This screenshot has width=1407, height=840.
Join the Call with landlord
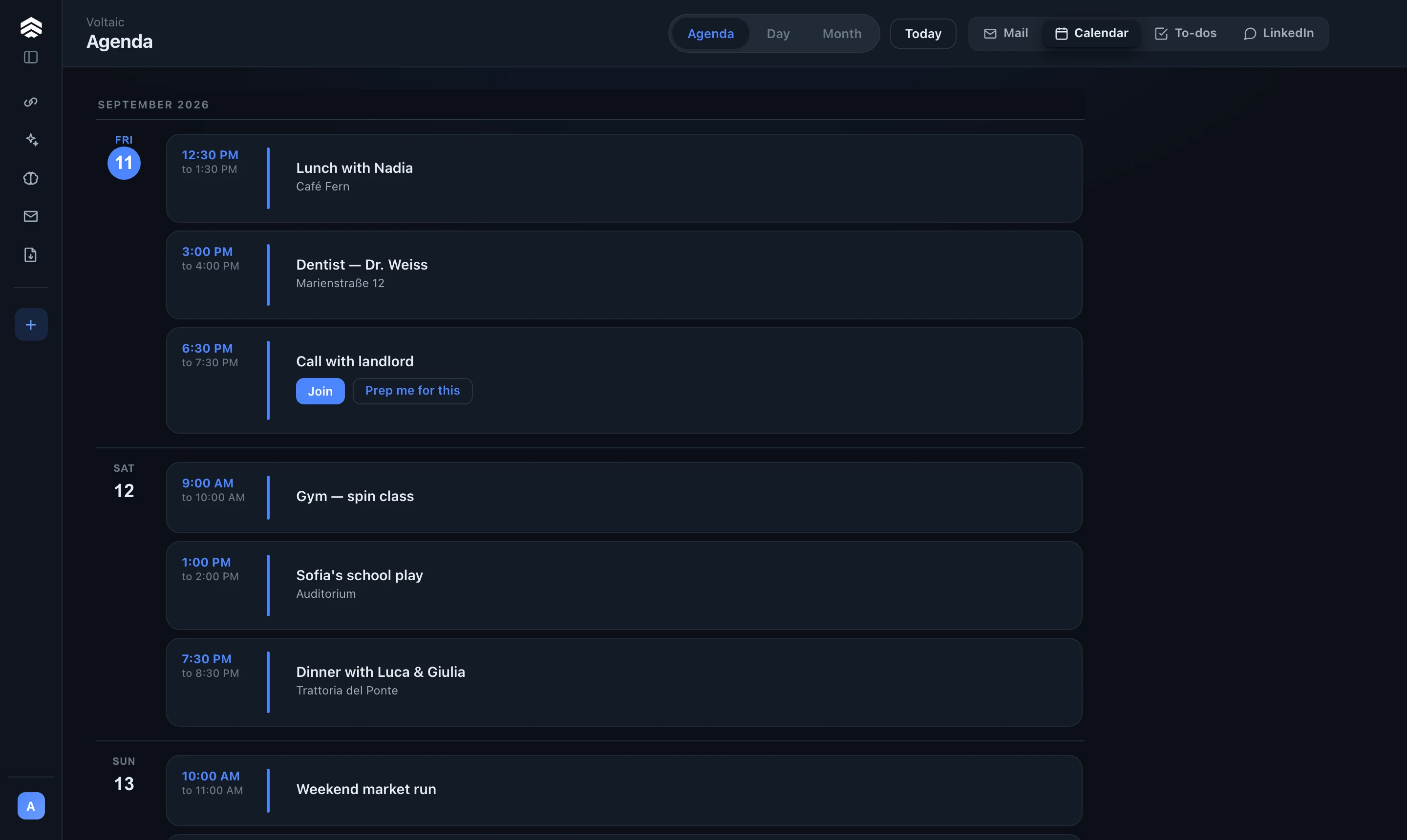pos(320,391)
